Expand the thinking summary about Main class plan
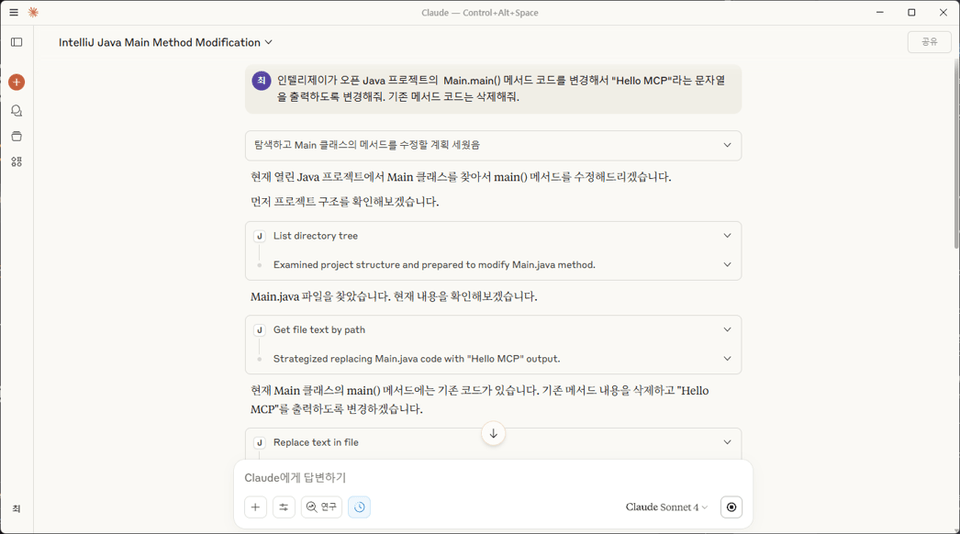Screen dimensions: 960x534 493,145
